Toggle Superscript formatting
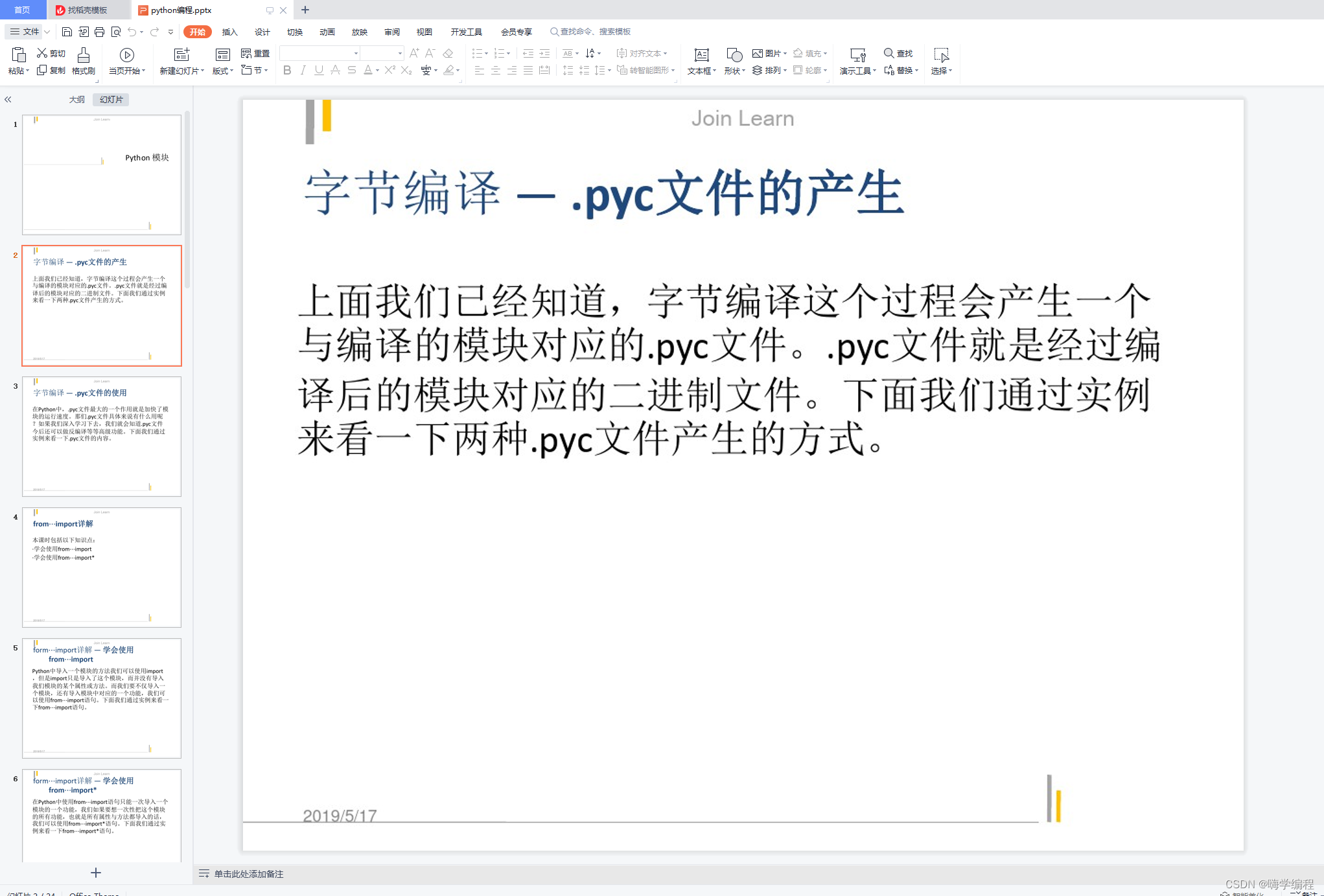Image resolution: width=1324 pixels, height=896 pixels. click(x=389, y=70)
